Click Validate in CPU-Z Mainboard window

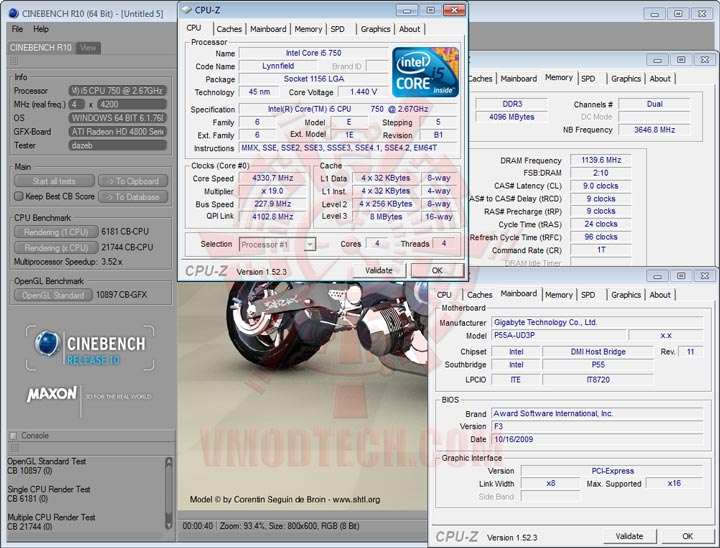pos(629,536)
